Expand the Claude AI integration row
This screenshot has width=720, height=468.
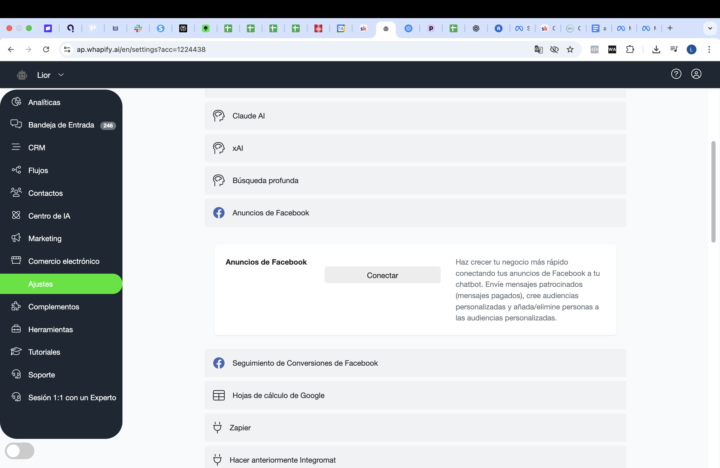415,116
